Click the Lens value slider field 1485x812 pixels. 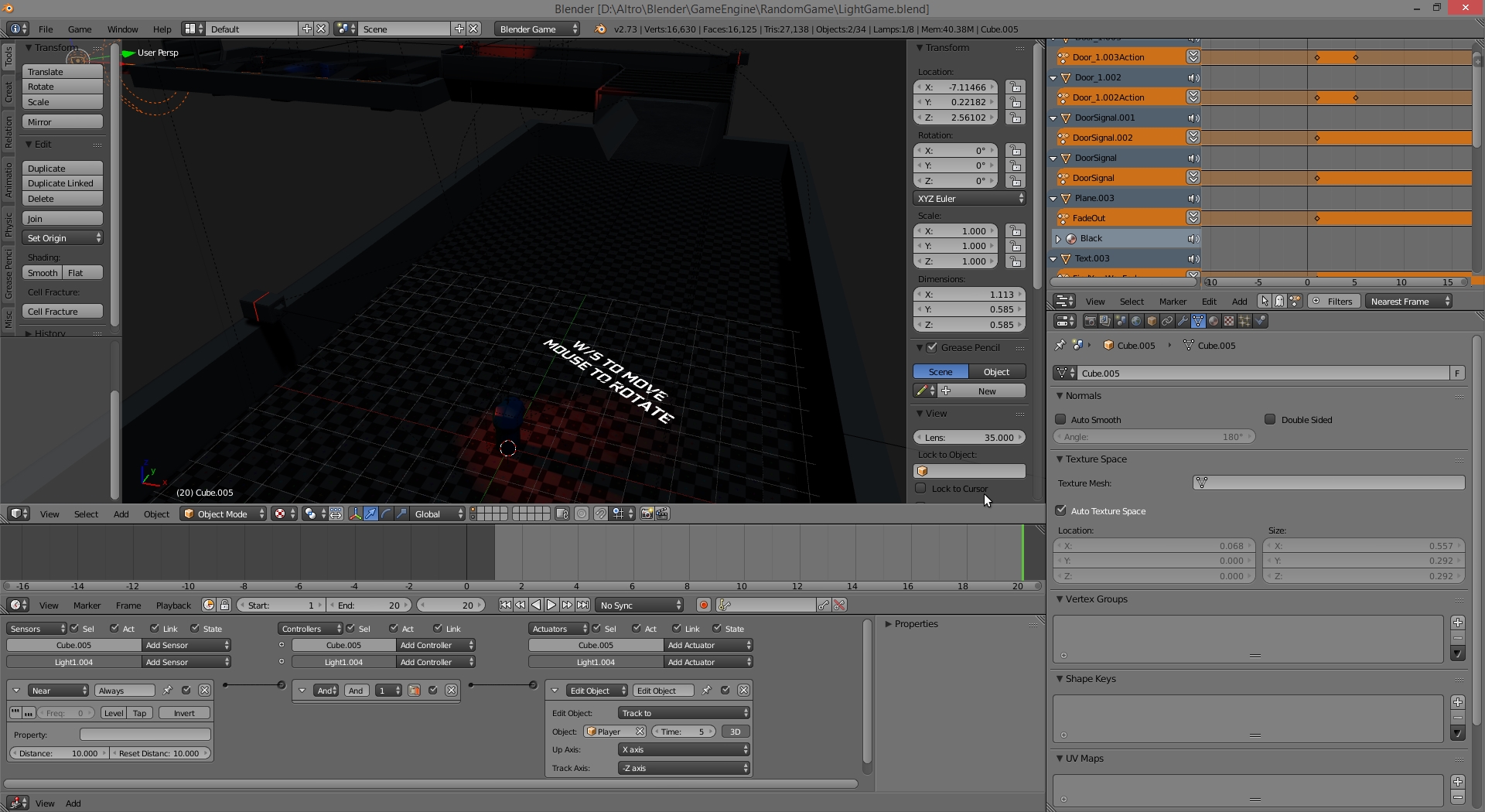pyautogui.click(x=969, y=438)
